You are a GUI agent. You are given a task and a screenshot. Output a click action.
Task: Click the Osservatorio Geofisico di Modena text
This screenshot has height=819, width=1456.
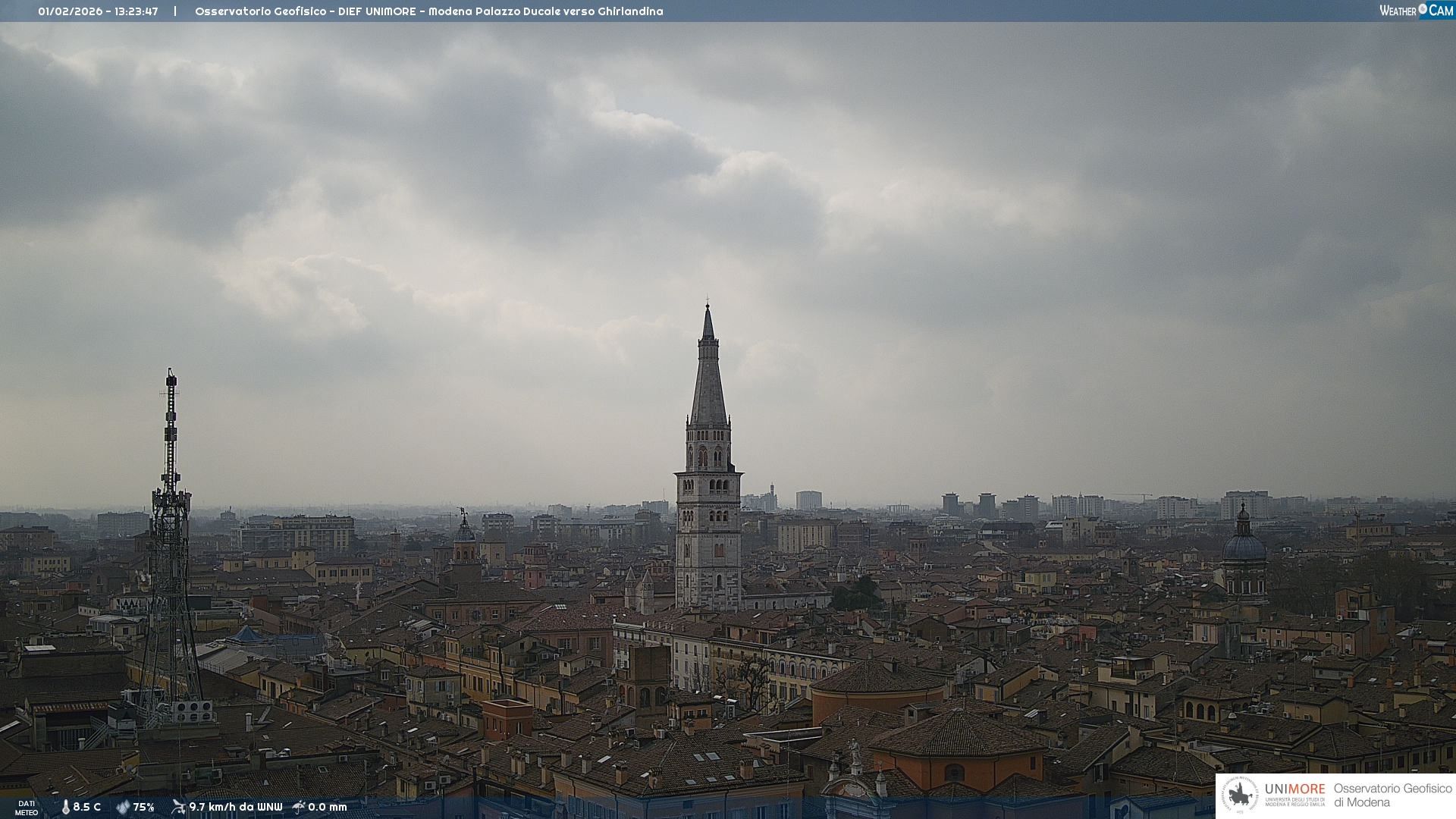pyautogui.click(x=1392, y=795)
